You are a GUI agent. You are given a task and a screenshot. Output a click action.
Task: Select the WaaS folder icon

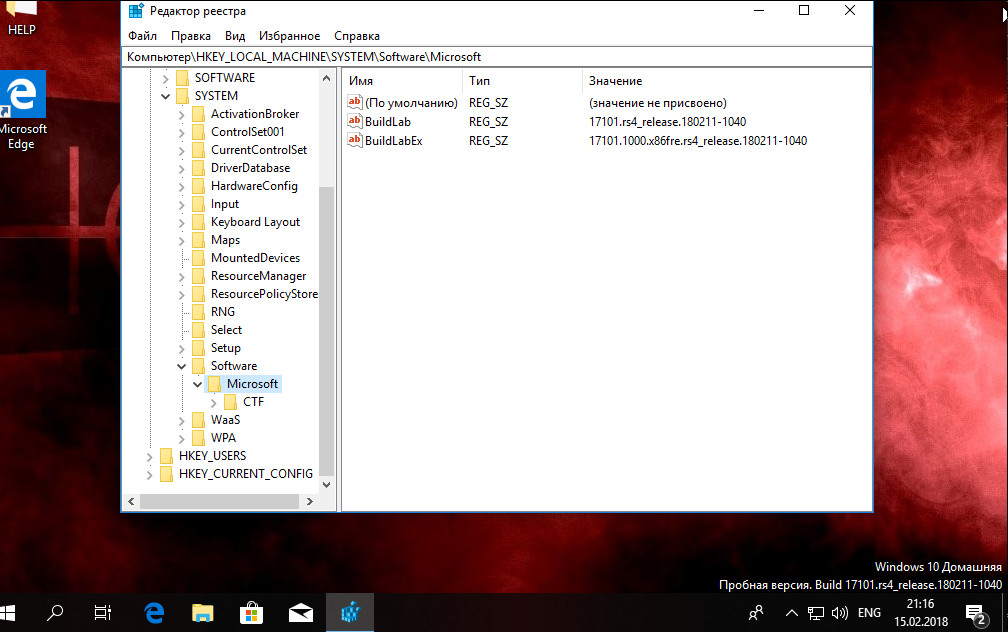click(199, 420)
